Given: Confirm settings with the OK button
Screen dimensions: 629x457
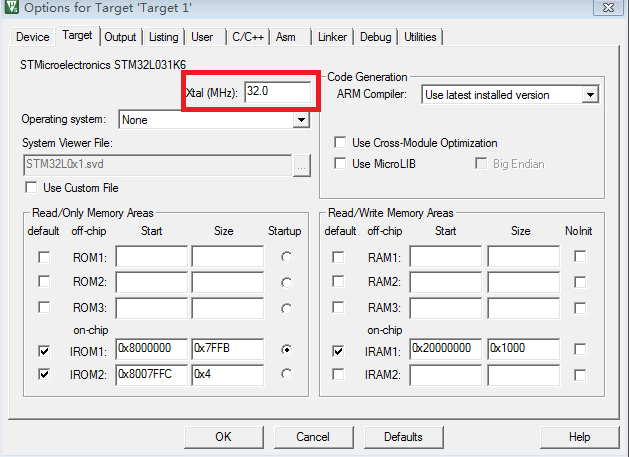Looking at the screenshot, I should tap(224, 437).
